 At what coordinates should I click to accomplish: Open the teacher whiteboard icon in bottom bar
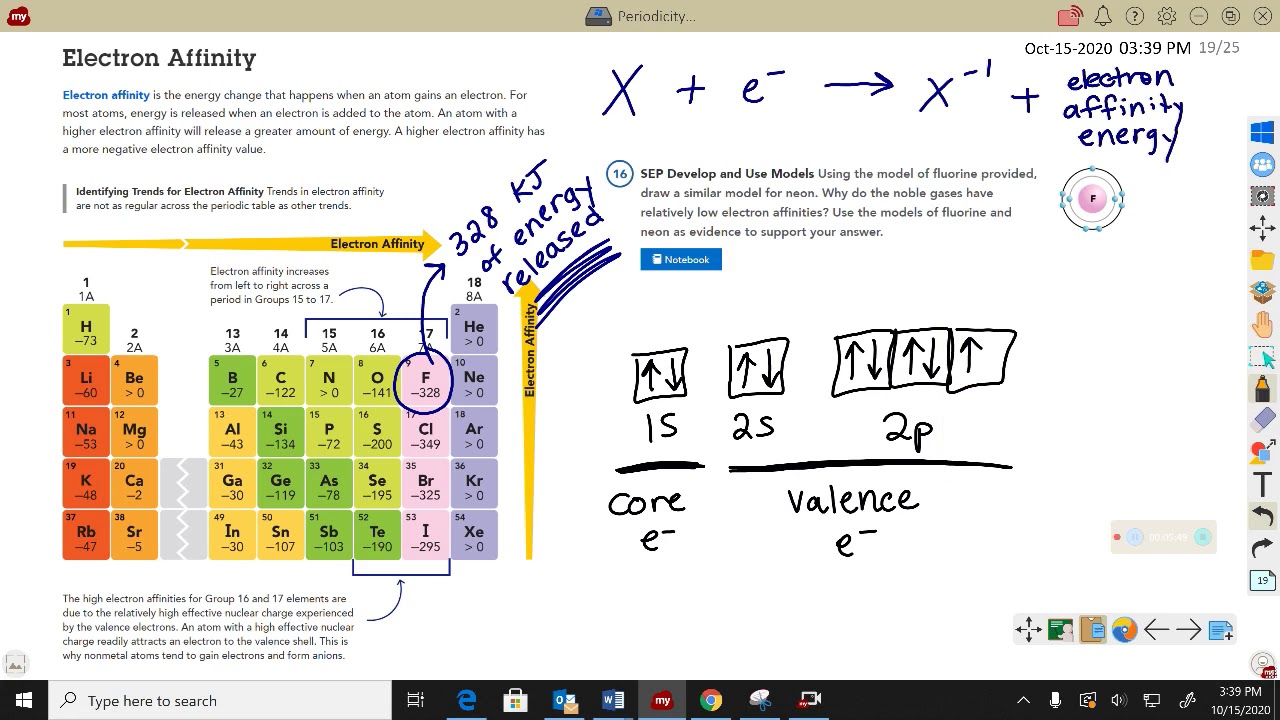click(1061, 629)
